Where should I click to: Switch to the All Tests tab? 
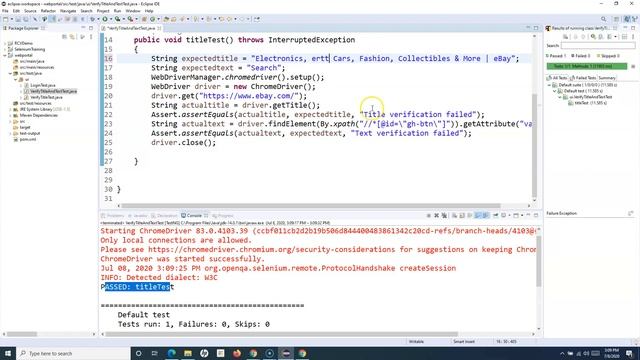(557, 78)
